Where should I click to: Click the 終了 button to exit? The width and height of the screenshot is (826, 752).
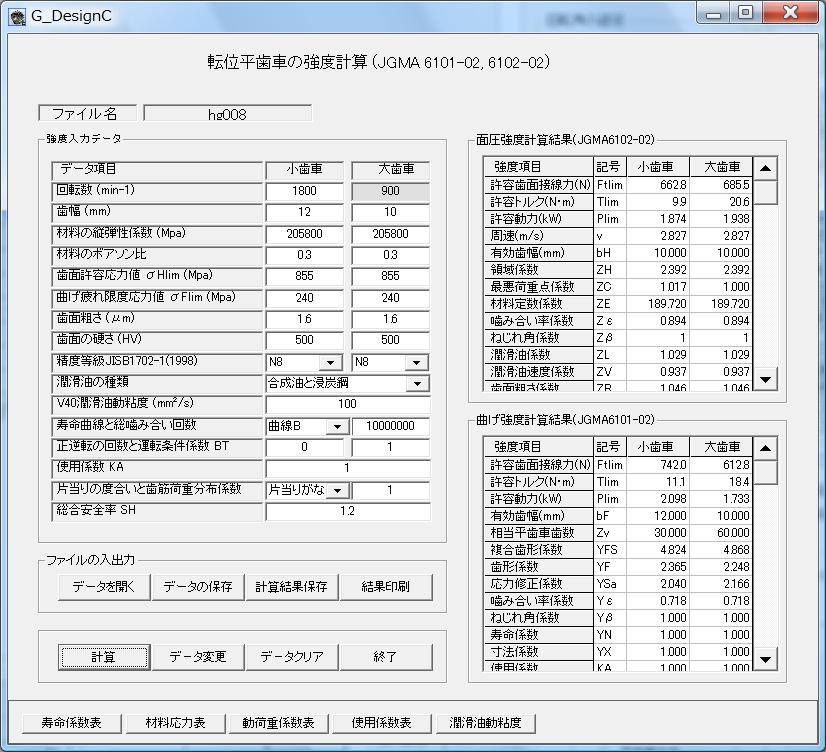click(x=386, y=657)
